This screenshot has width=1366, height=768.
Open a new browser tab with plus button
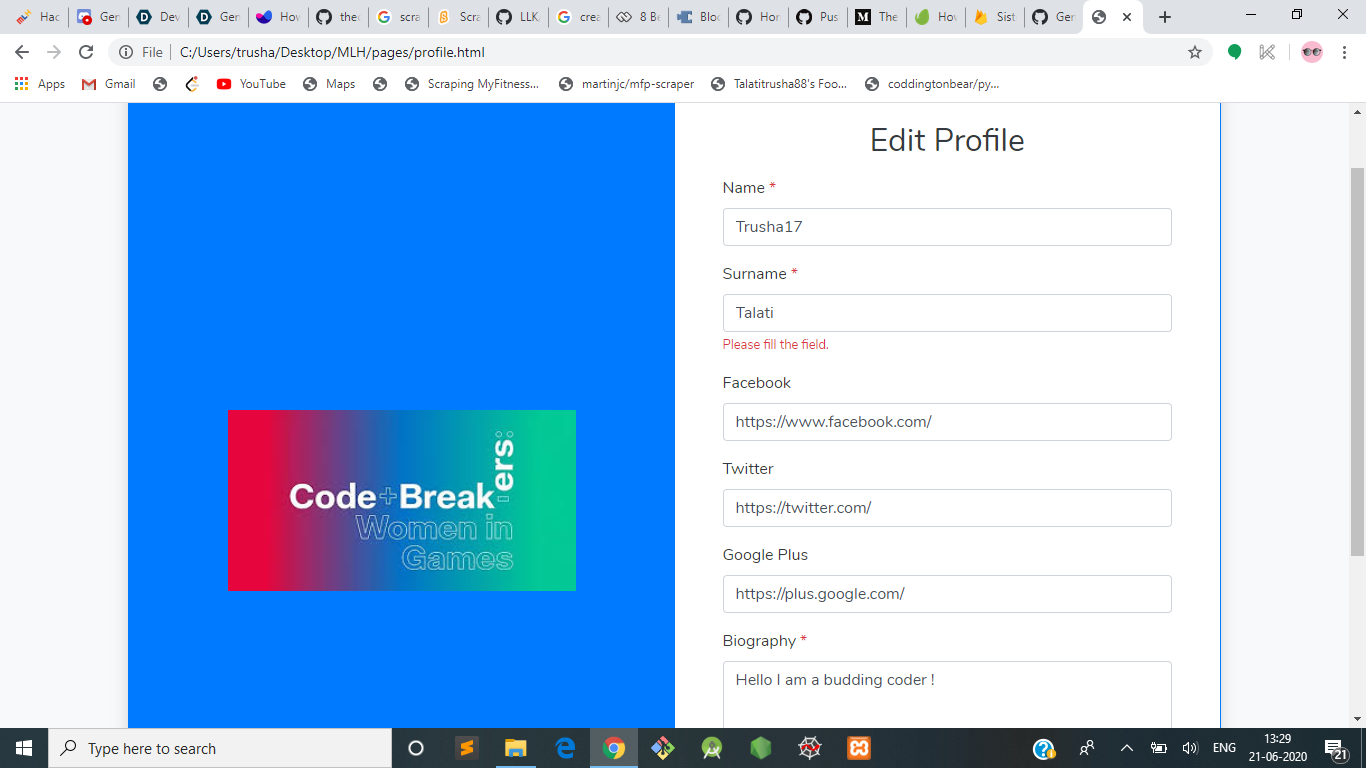[x=1165, y=17]
